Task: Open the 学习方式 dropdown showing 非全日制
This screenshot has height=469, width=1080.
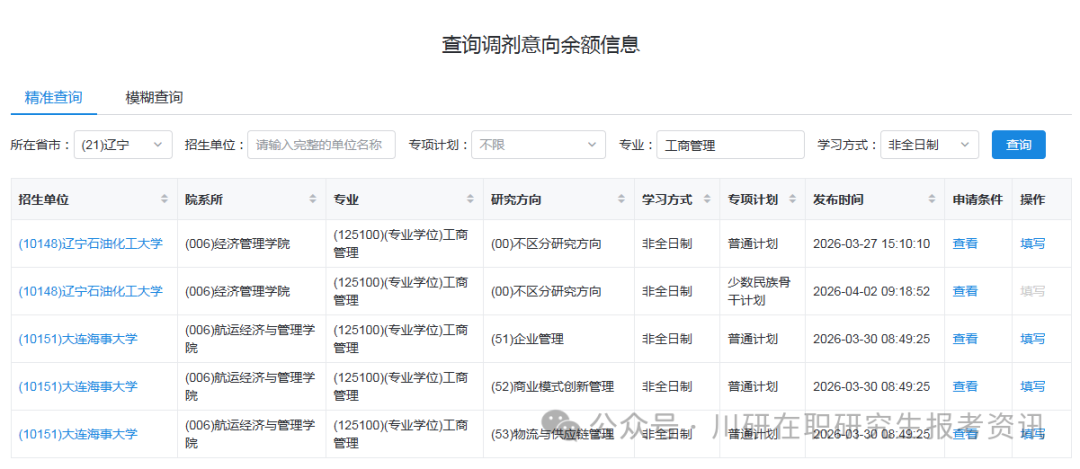Action: point(929,145)
